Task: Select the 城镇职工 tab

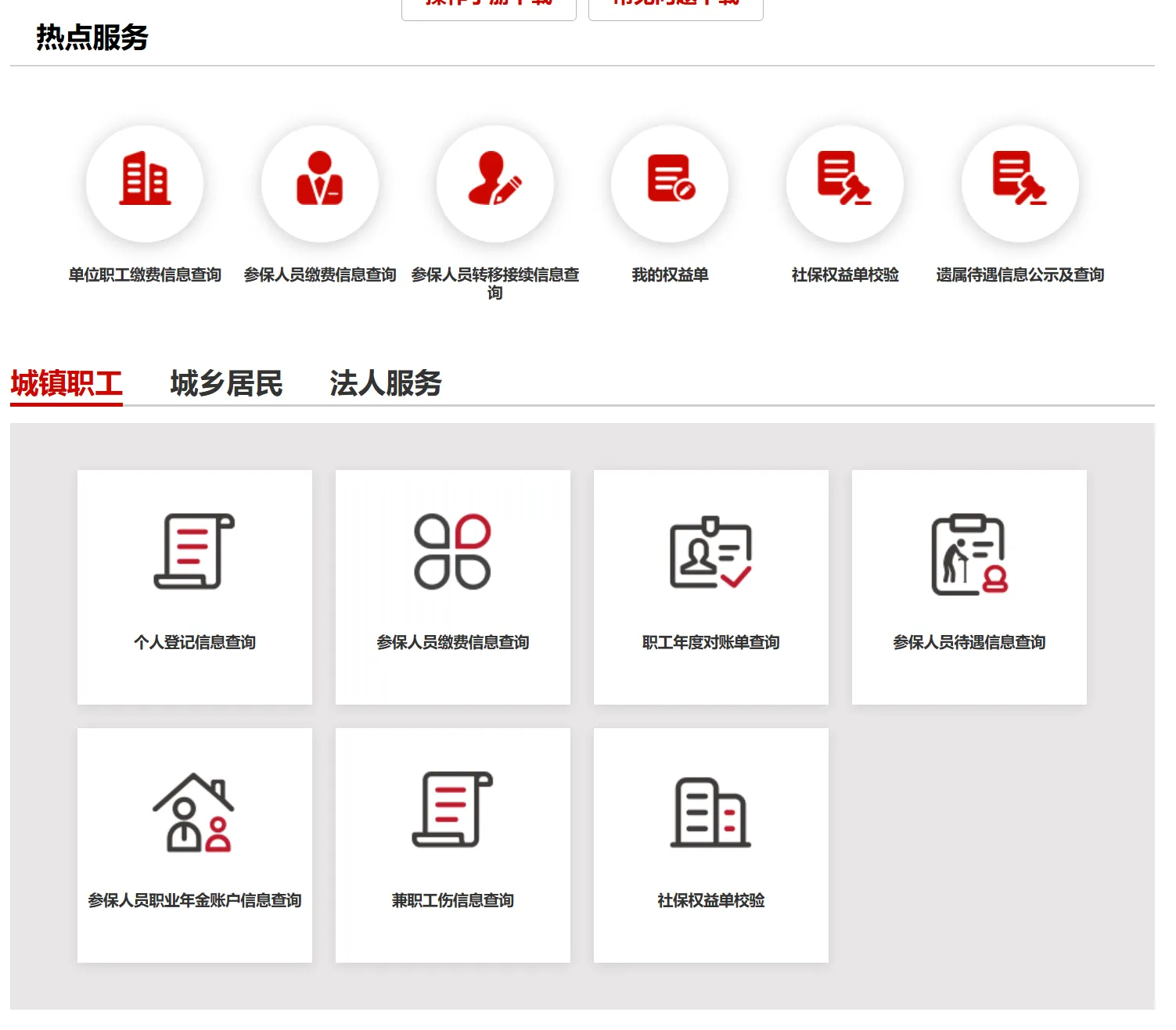Action: tap(67, 384)
